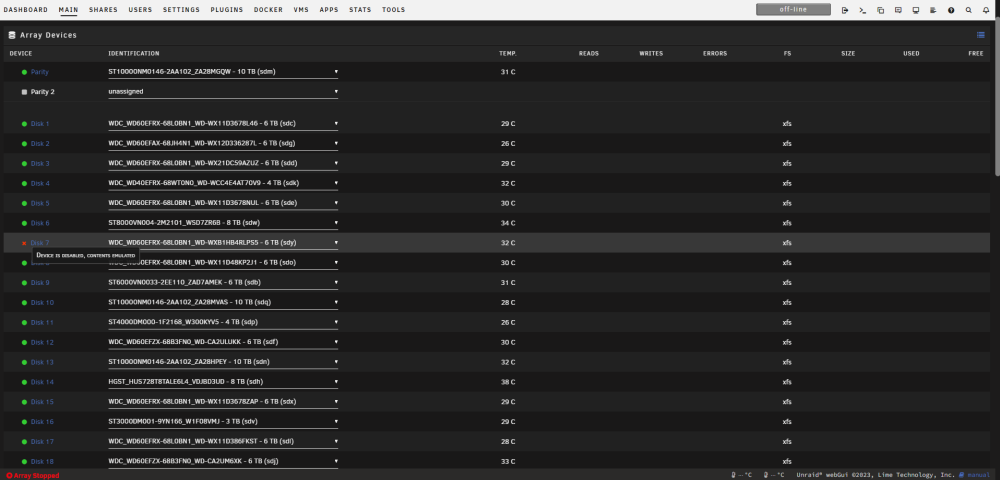Image resolution: width=1000 pixels, height=480 pixels.
Task: Open the Shares tab
Action: pos(103,10)
